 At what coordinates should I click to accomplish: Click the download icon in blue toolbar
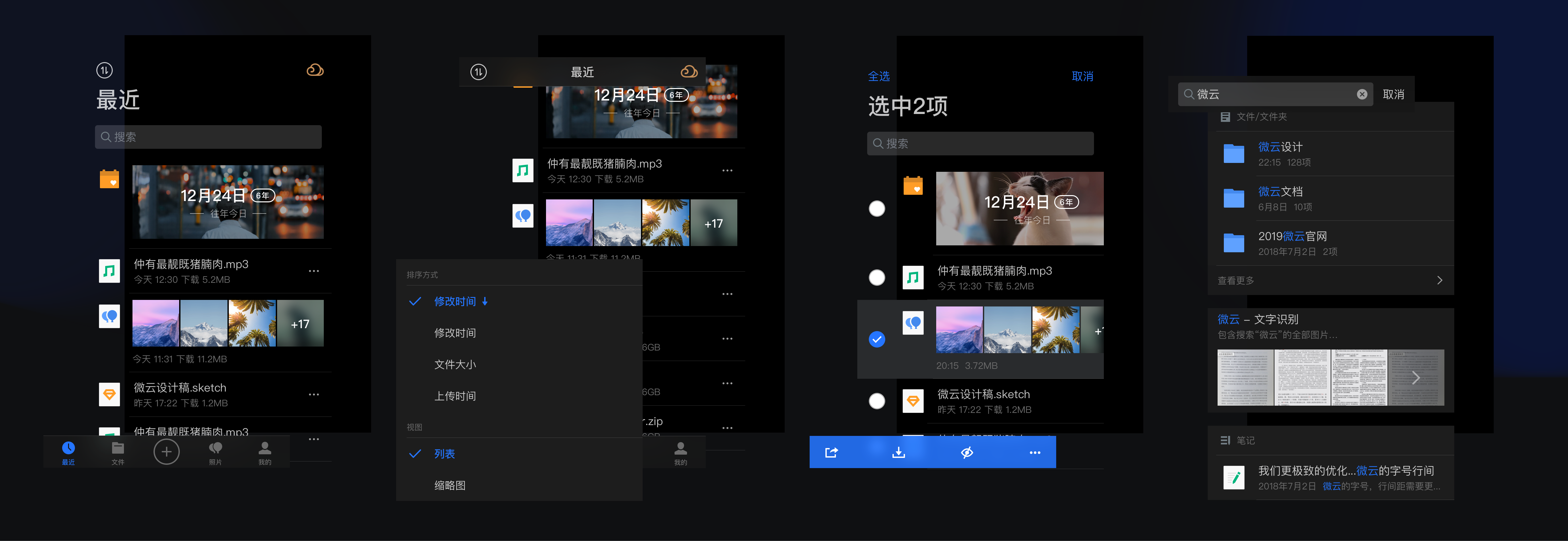[898, 452]
